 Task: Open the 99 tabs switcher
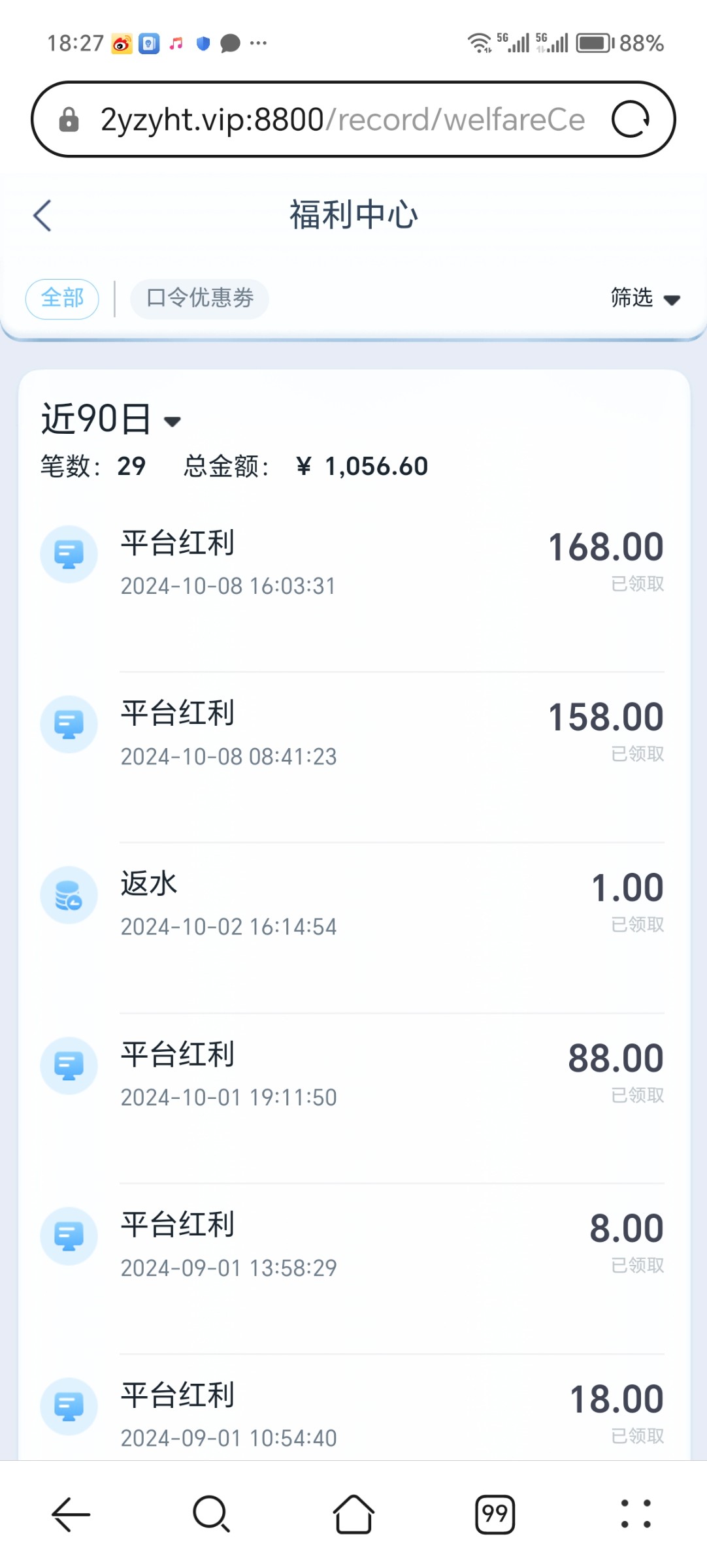[x=495, y=1514]
